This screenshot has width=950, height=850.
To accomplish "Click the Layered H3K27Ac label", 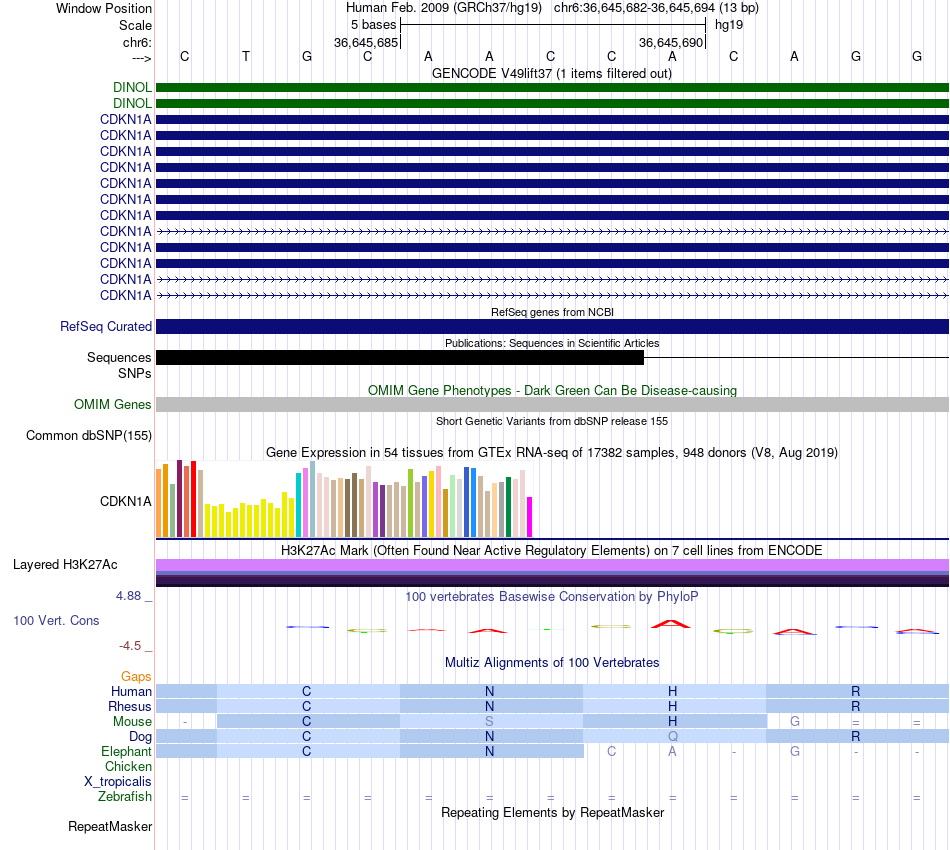I will 65,565.
